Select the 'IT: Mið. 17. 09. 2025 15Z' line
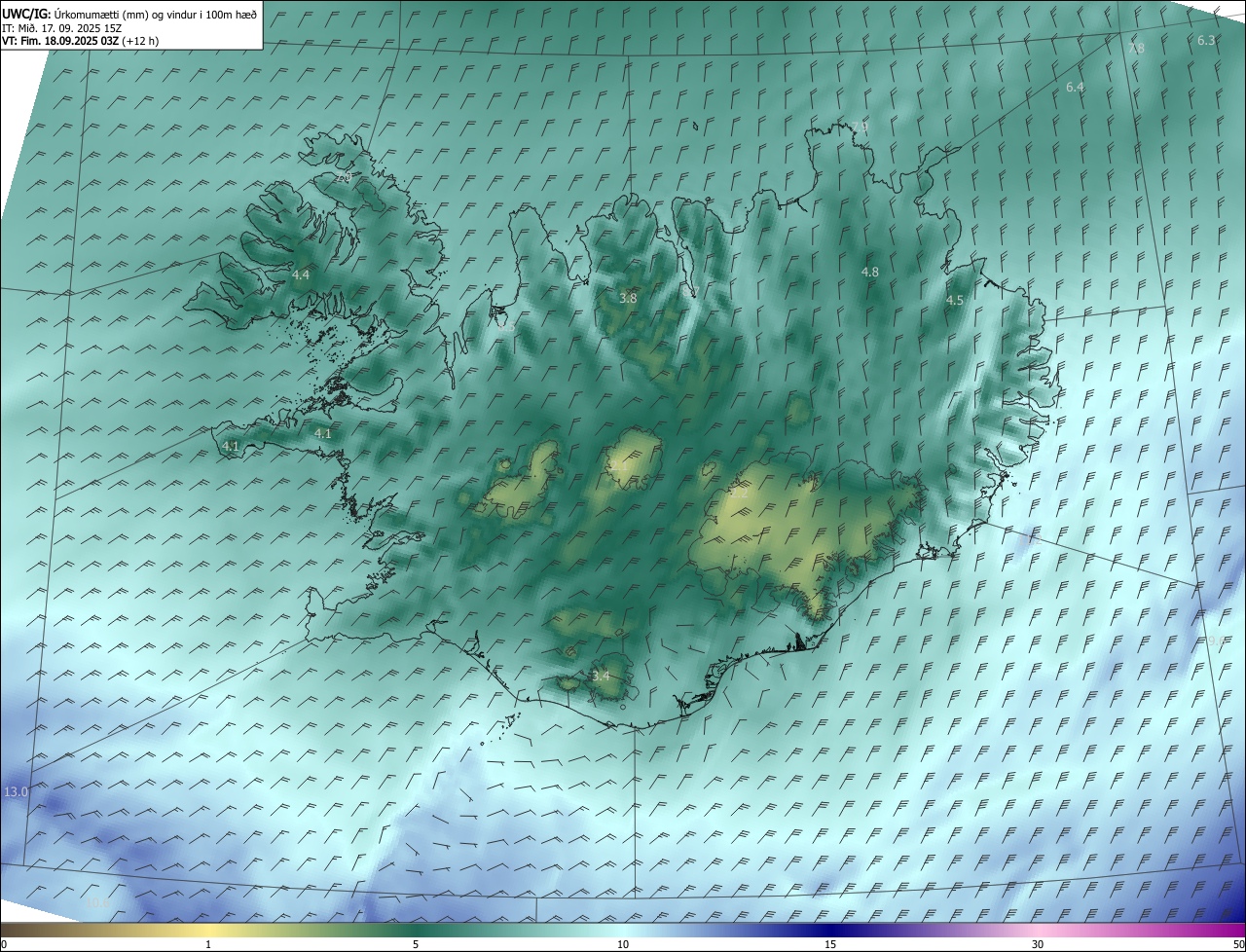The height and width of the screenshot is (952, 1246). pyautogui.click(x=62, y=28)
